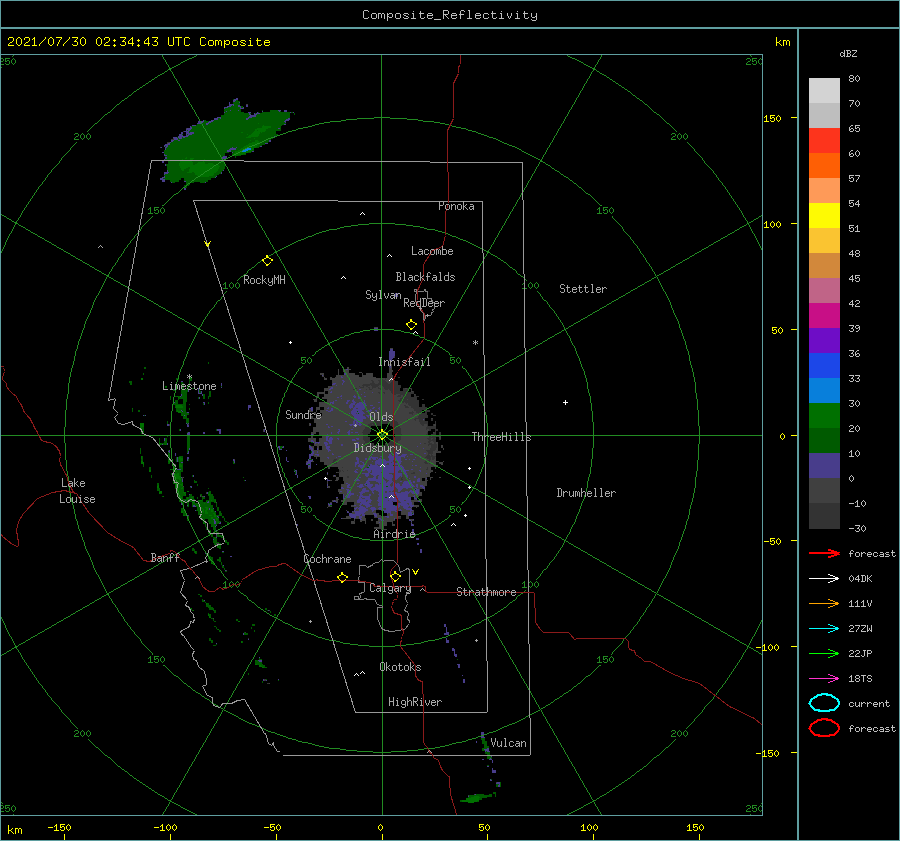
Task: Click the Sundre town label
Action: (x=303, y=414)
